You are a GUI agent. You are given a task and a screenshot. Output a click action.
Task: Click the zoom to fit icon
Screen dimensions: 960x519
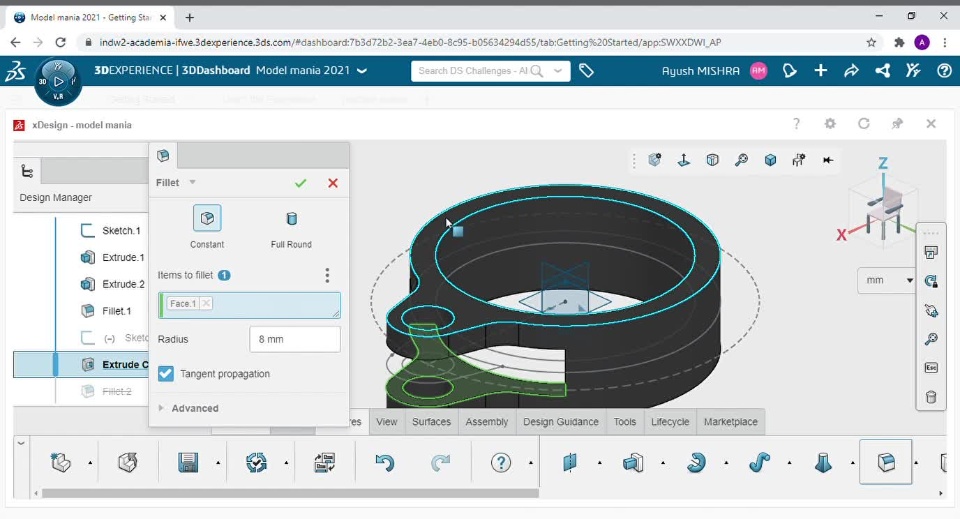[x=741, y=160]
